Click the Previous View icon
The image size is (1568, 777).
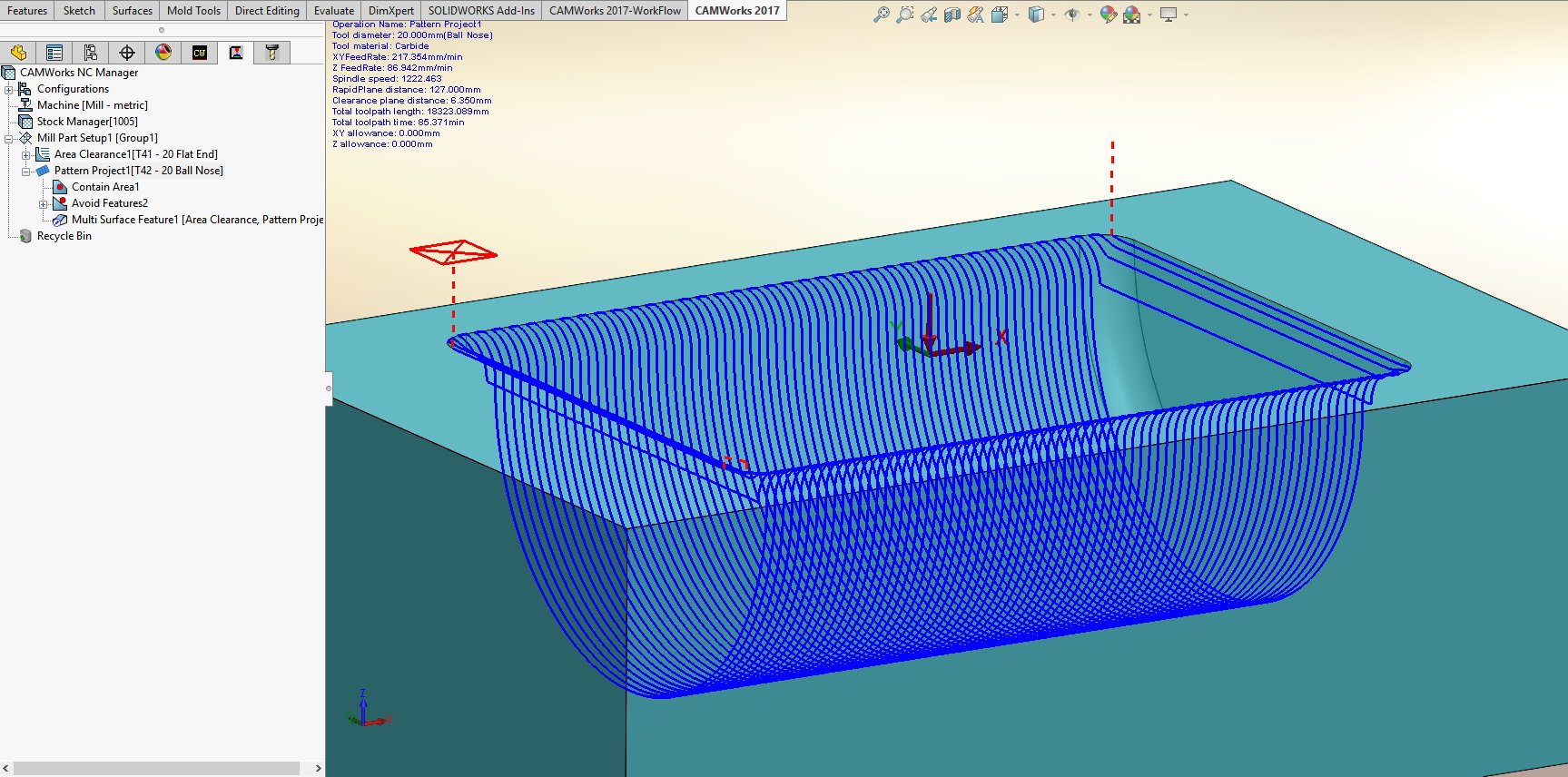pos(928,15)
